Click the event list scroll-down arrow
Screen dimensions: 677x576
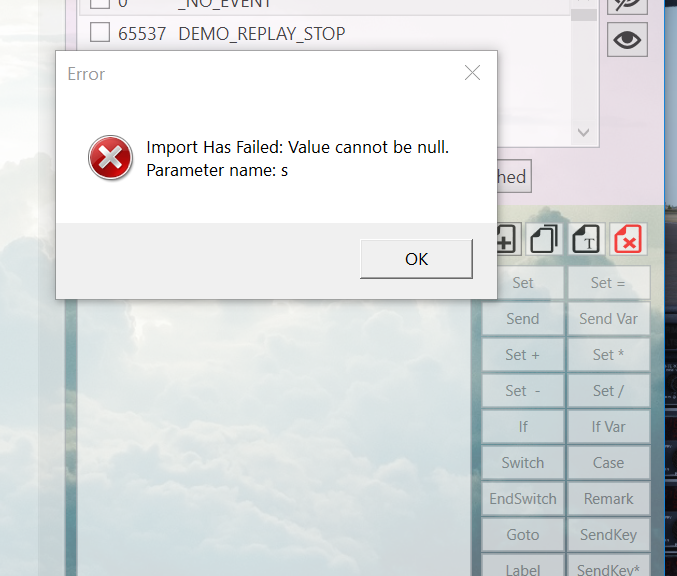coord(584,132)
